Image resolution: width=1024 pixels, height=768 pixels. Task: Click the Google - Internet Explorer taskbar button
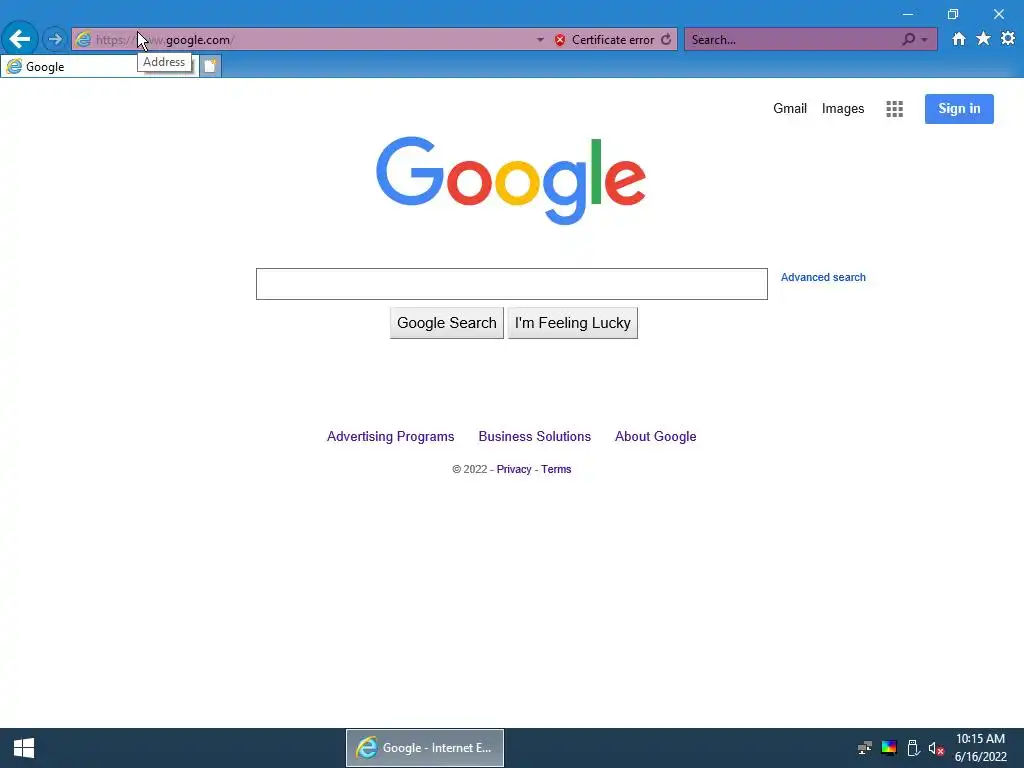[424, 748]
